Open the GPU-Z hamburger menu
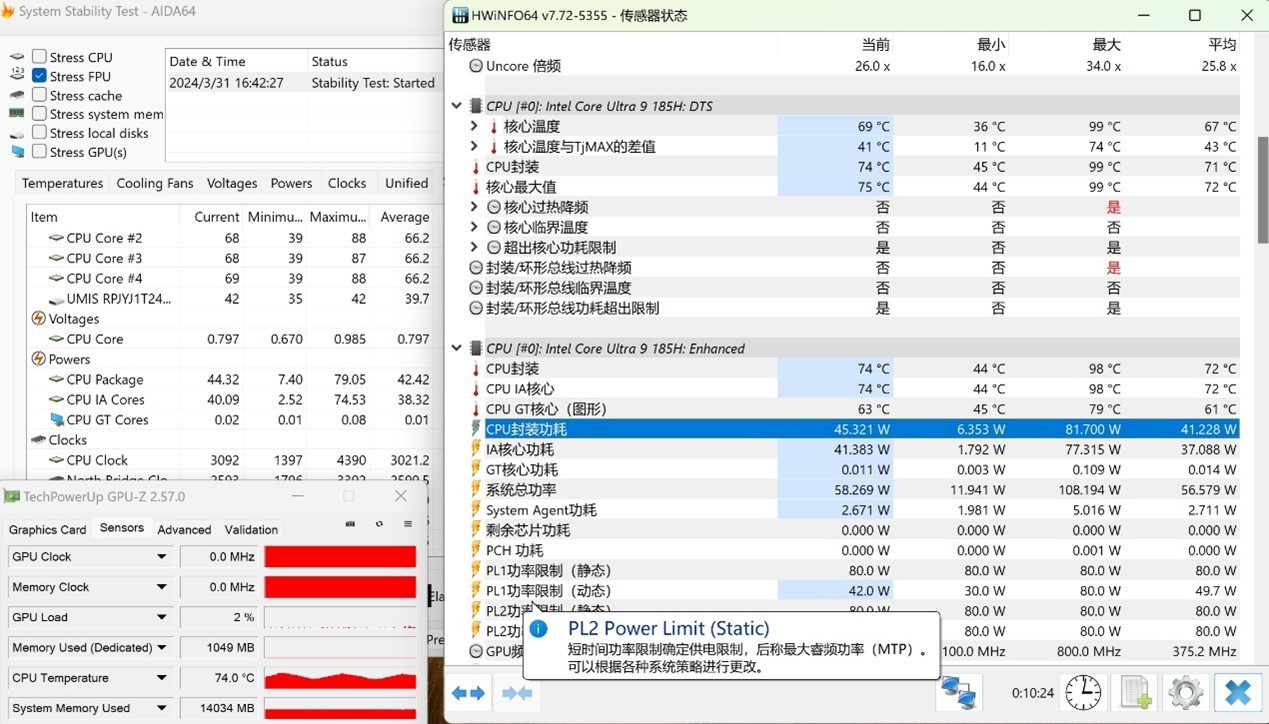Screen dimensions: 1269x724 pyautogui.click(x=408, y=523)
